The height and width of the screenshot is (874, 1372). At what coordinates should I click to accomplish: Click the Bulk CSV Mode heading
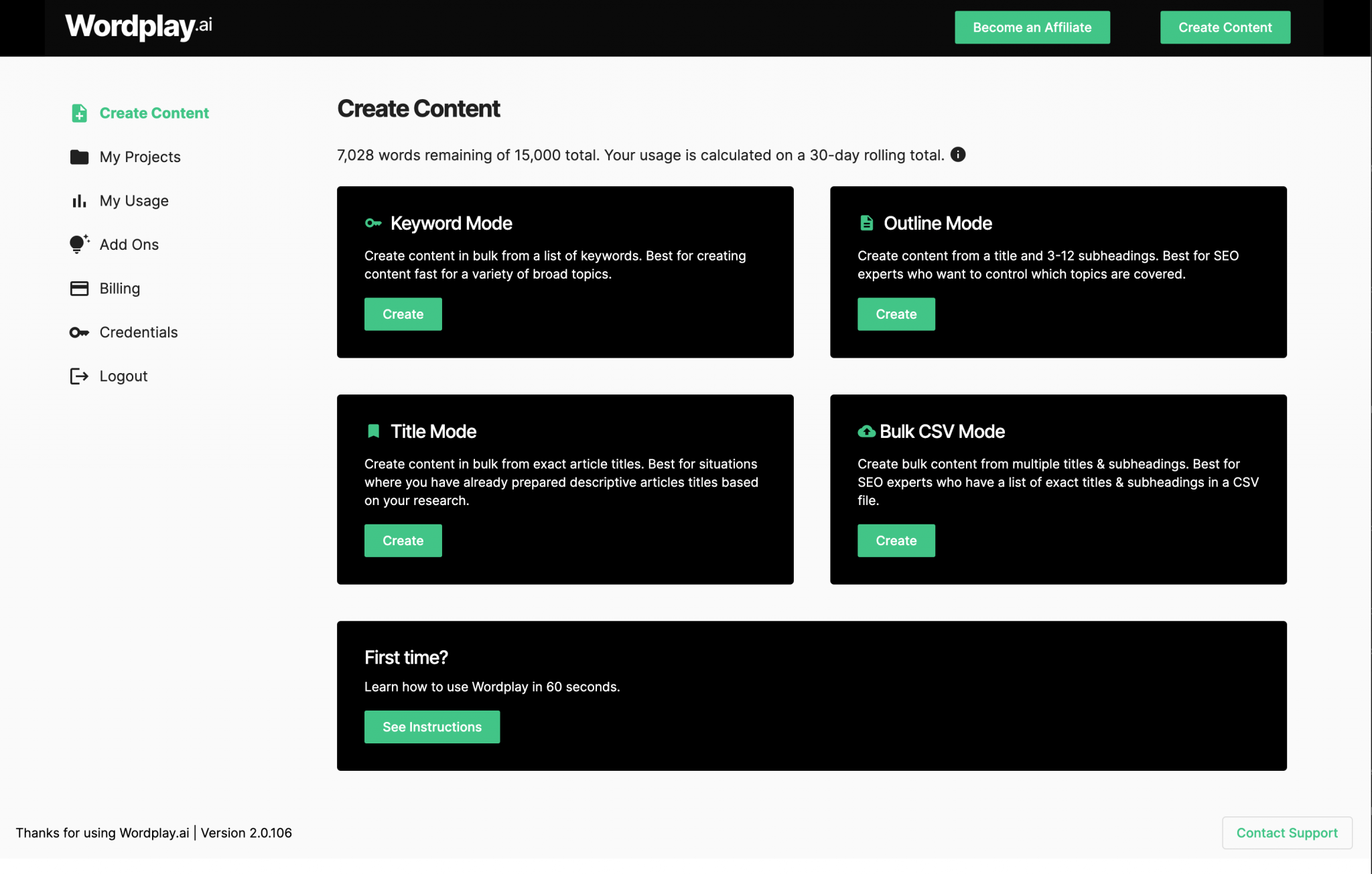click(942, 431)
